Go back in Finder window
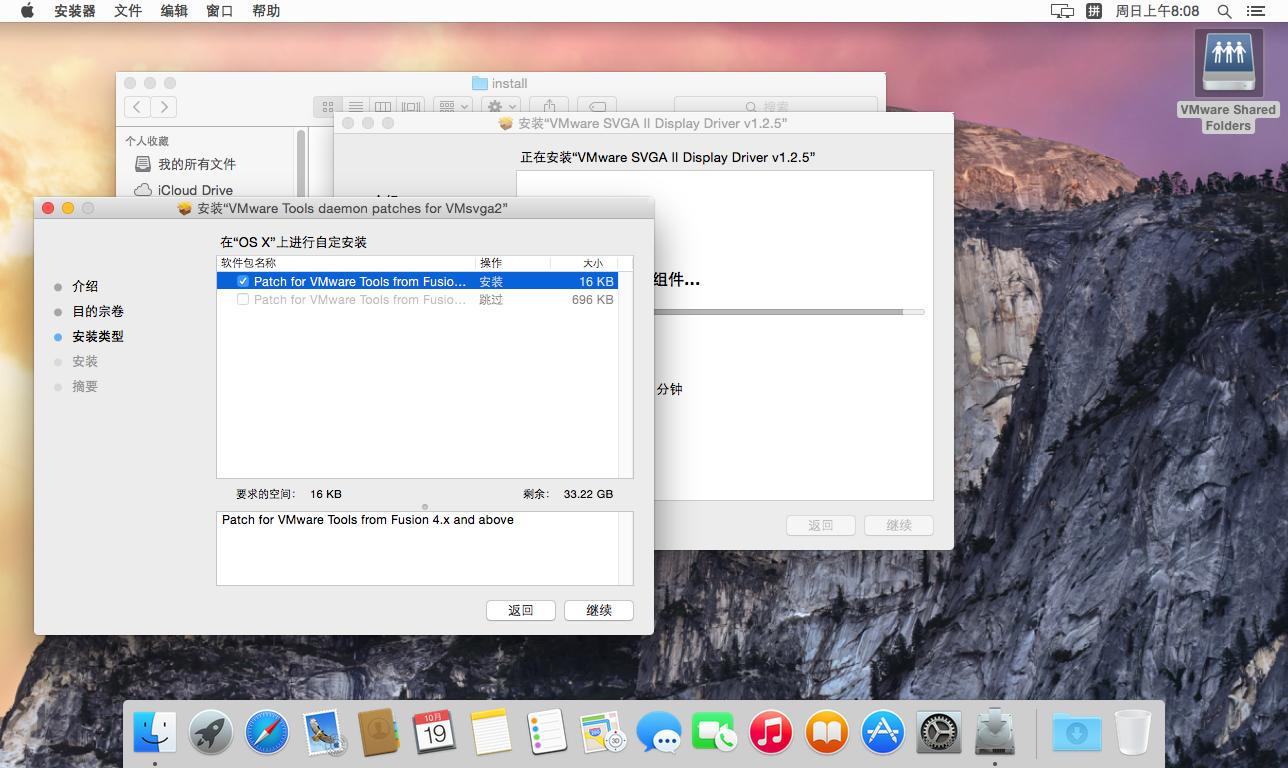1288x768 pixels. tap(138, 107)
